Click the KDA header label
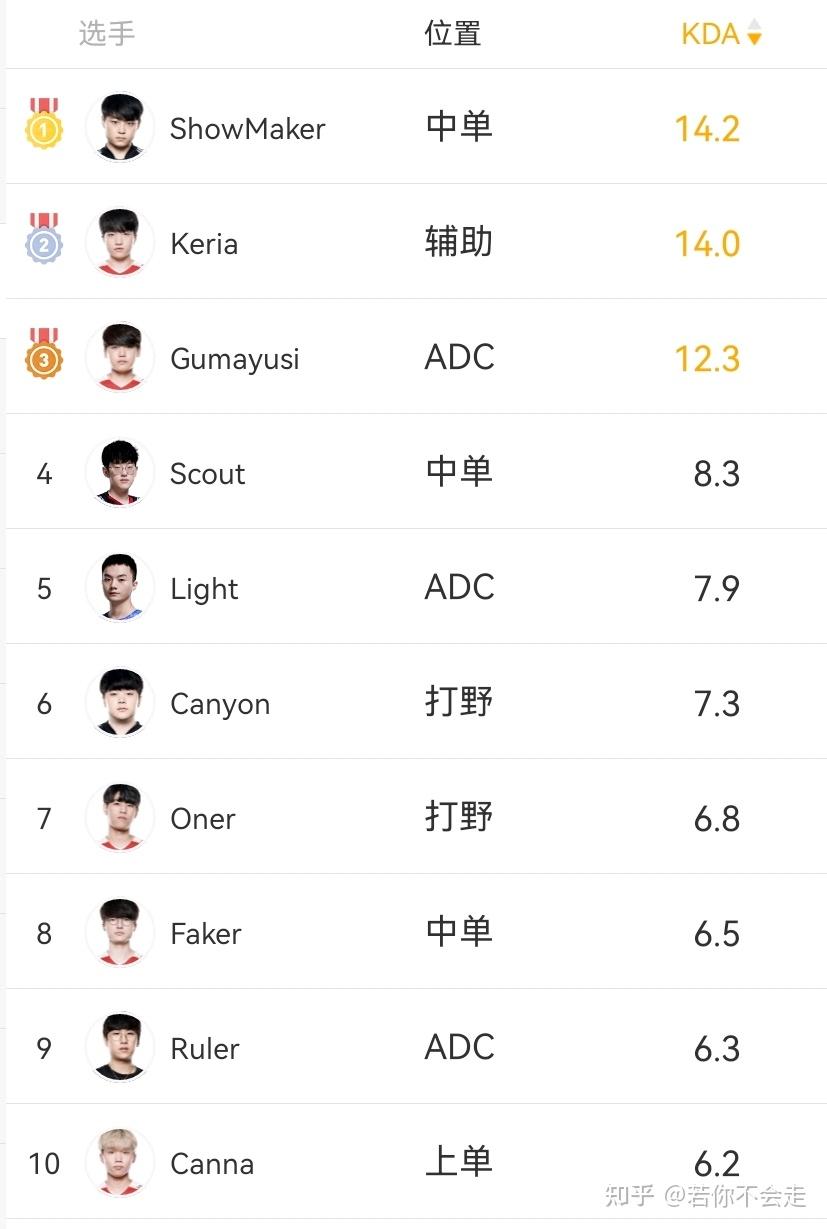This screenshot has width=827, height=1229. 710,34
